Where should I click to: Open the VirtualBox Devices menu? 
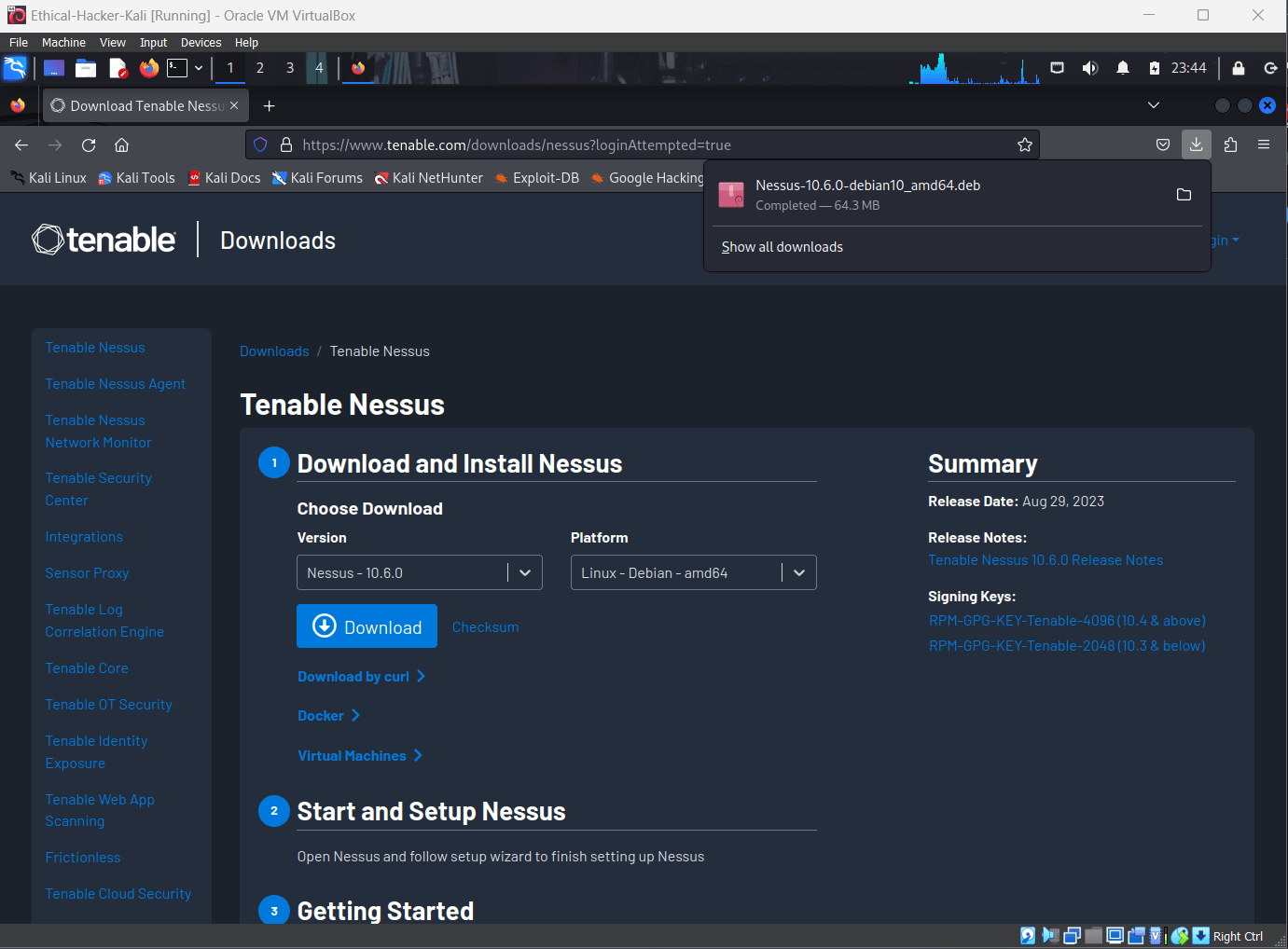tap(201, 43)
